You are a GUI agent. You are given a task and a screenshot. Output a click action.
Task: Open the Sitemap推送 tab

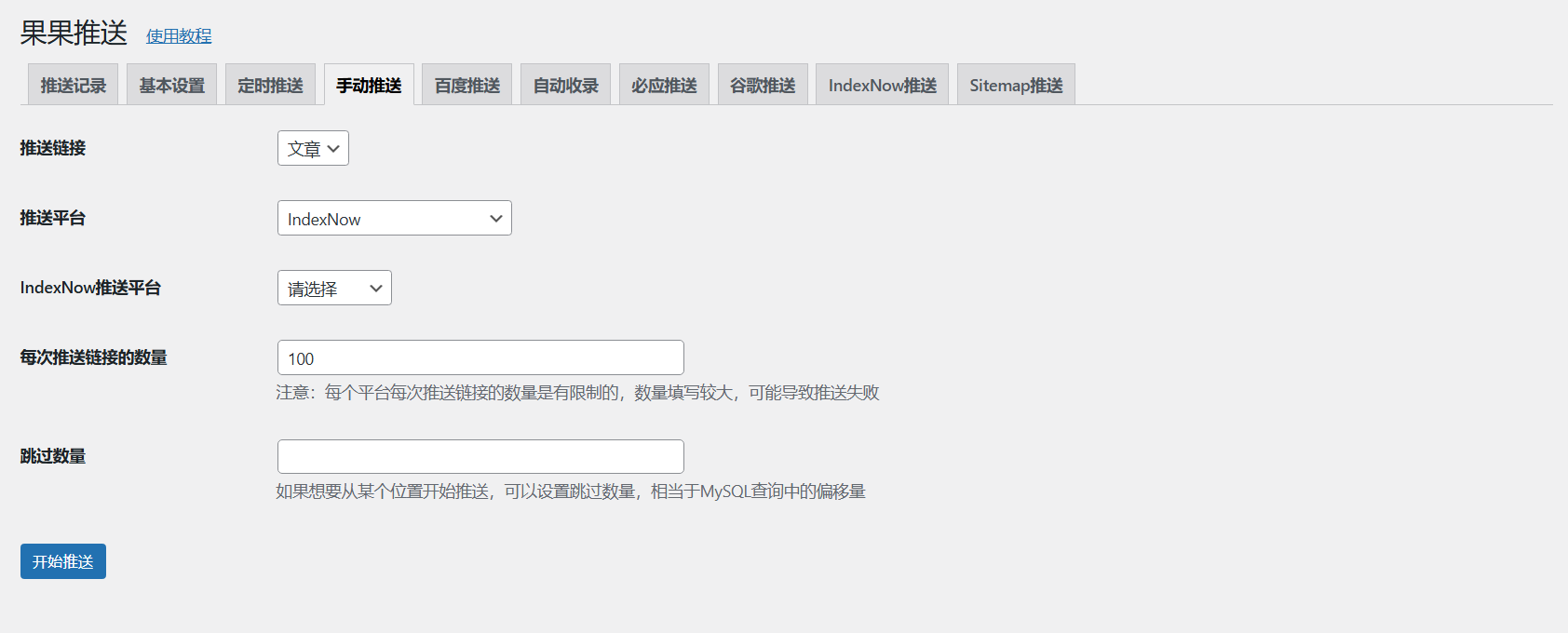(x=1016, y=85)
